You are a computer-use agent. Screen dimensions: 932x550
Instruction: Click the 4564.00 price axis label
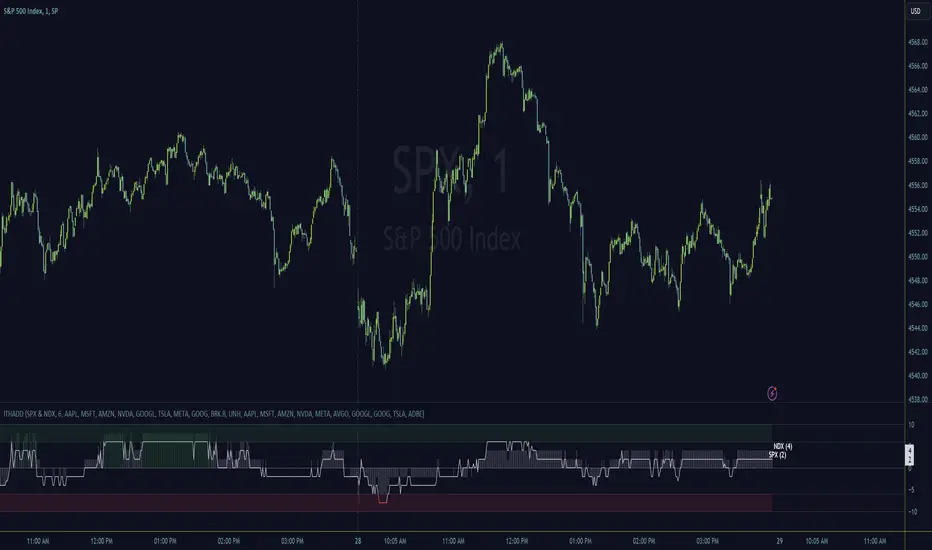918,90
